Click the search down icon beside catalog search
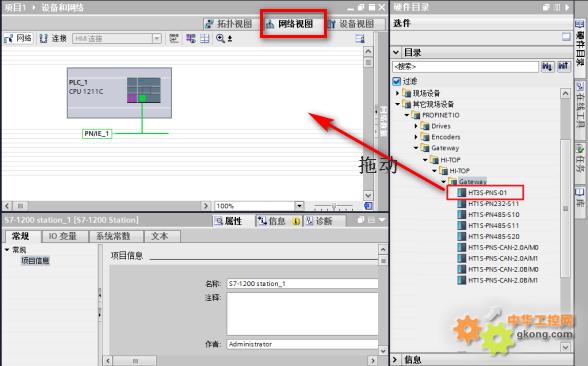 click(547, 67)
